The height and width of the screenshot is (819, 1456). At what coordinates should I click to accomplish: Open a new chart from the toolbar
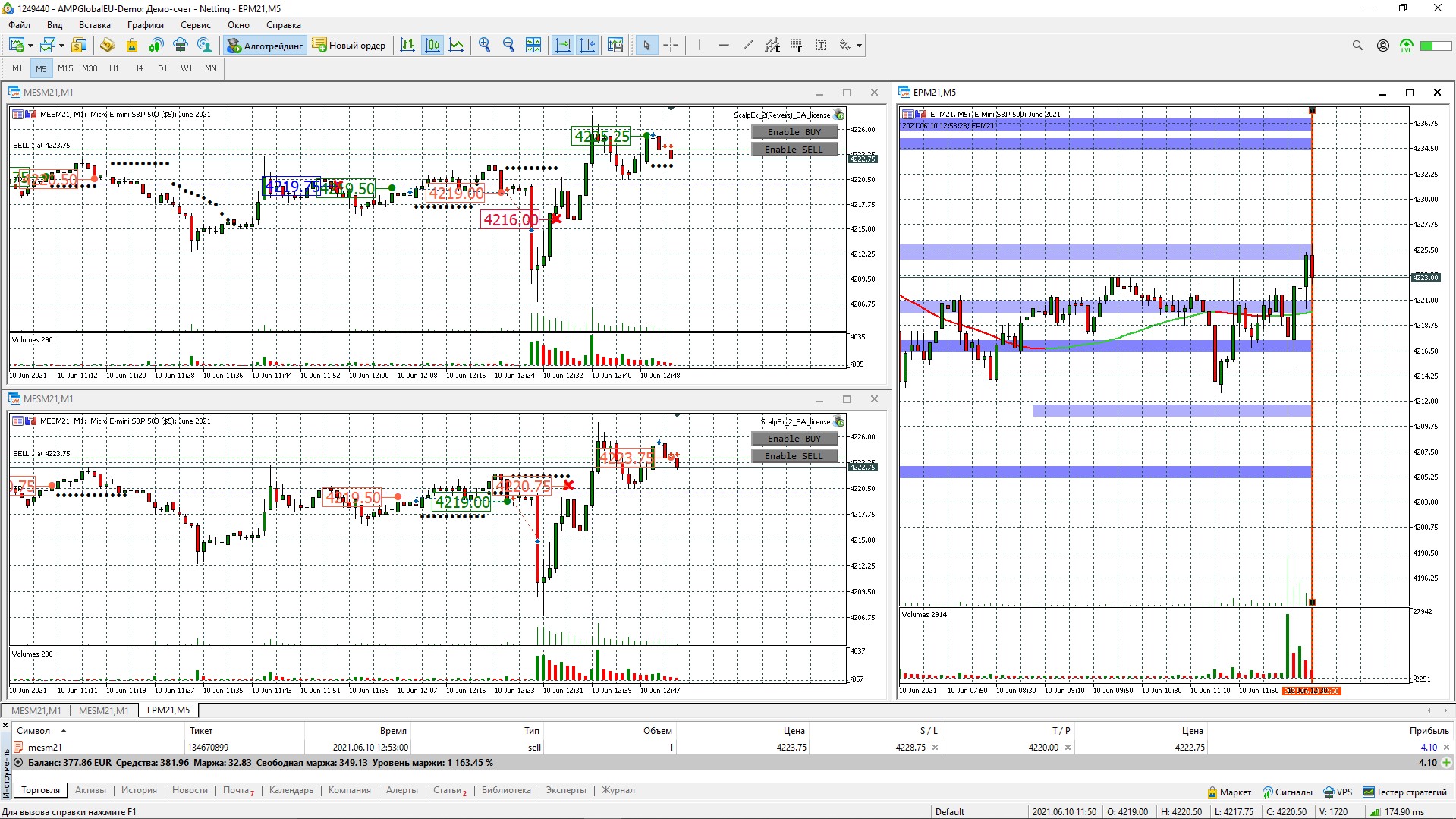pos(17,46)
